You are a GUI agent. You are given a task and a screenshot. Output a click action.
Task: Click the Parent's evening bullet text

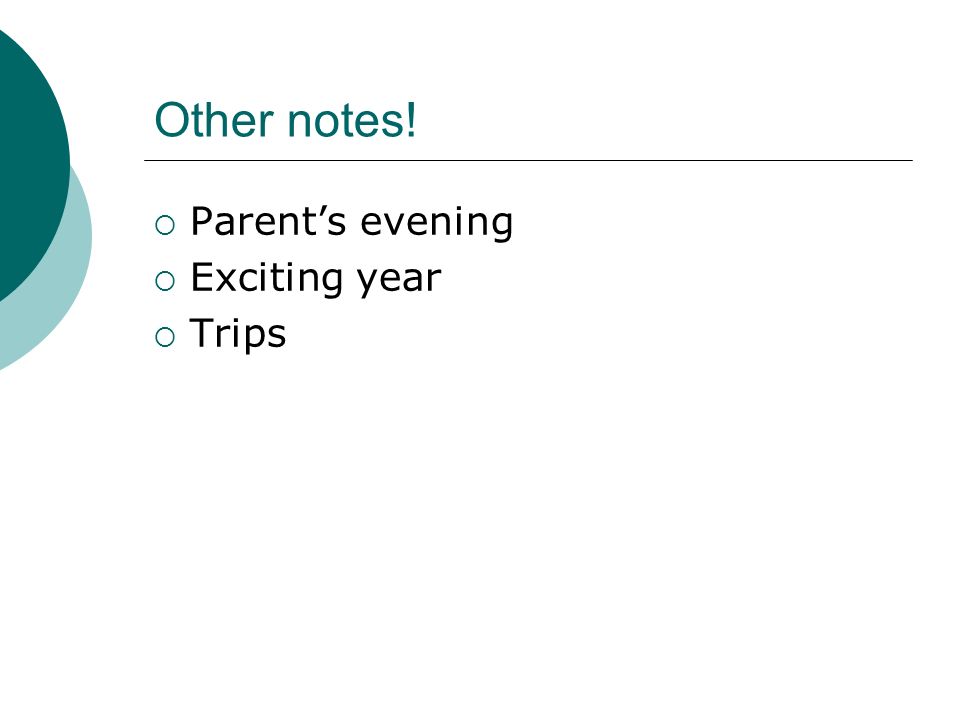(x=351, y=223)
